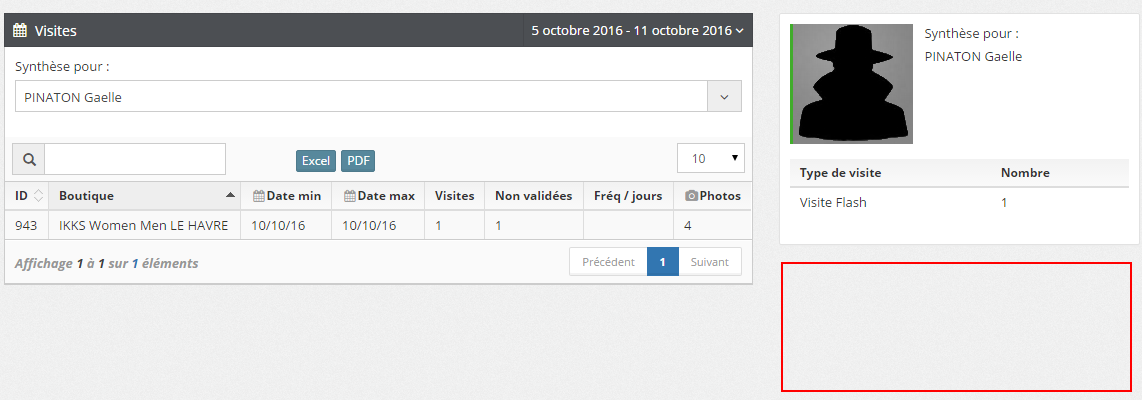Export the table with the PDF button
The image size is (1142, 400).
point(358,161)
